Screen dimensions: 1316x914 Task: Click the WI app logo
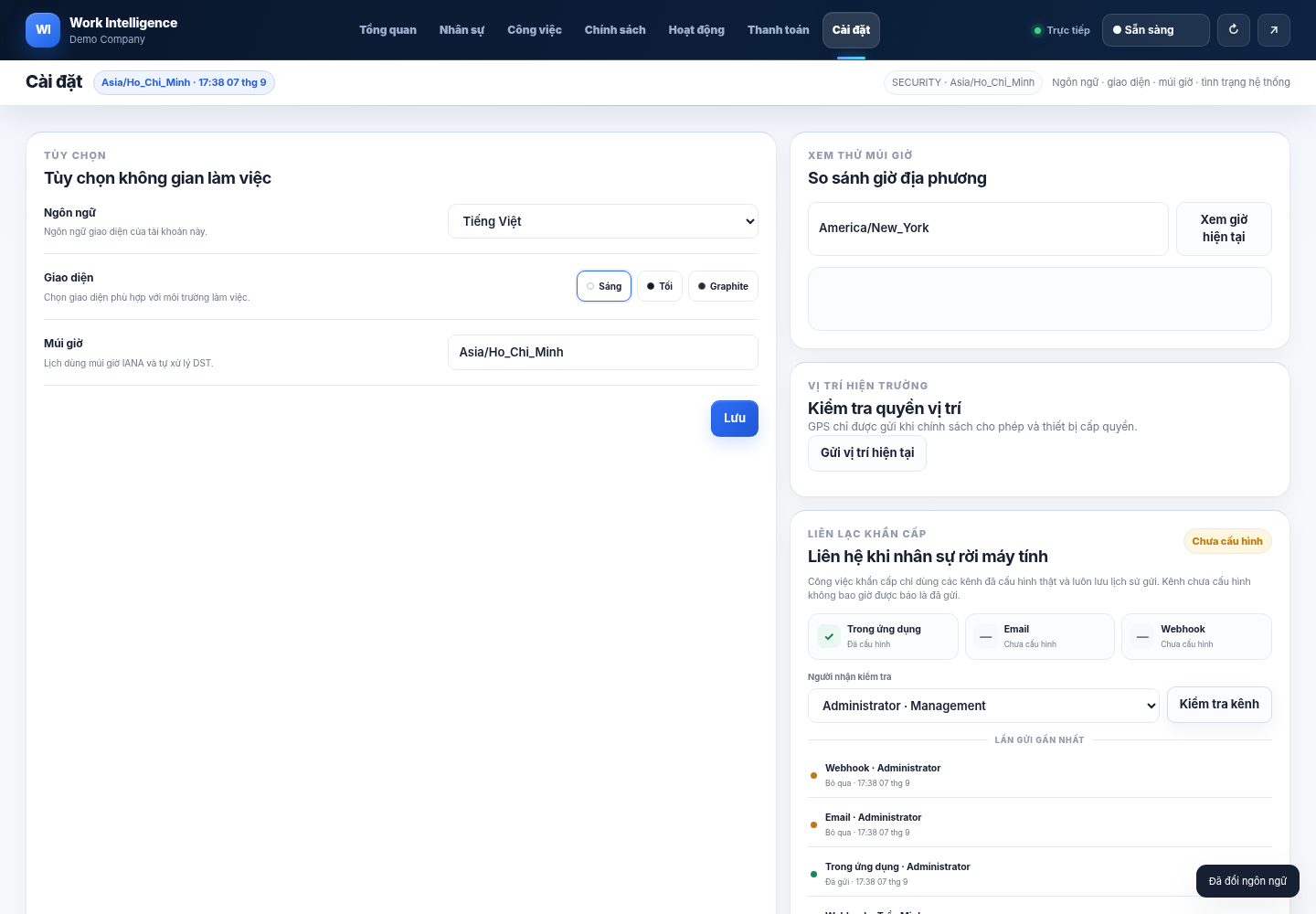click(x=43, y=30)
